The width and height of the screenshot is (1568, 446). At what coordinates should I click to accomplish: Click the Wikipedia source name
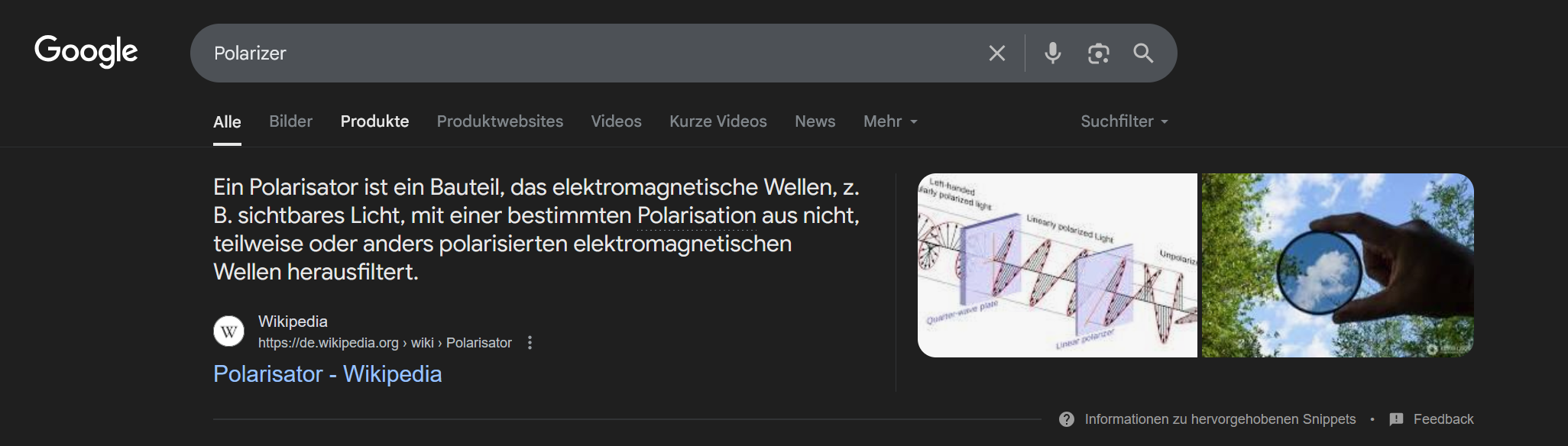pyautogui.click(x=293, y=322)
